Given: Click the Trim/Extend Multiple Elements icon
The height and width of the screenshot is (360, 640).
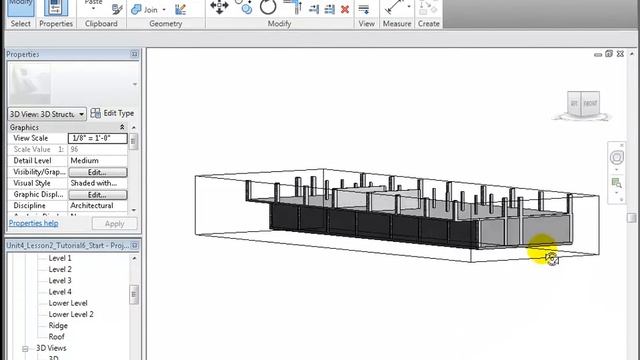Looking at the screenshot, I should pyautogui.click(x=329, y=9).
